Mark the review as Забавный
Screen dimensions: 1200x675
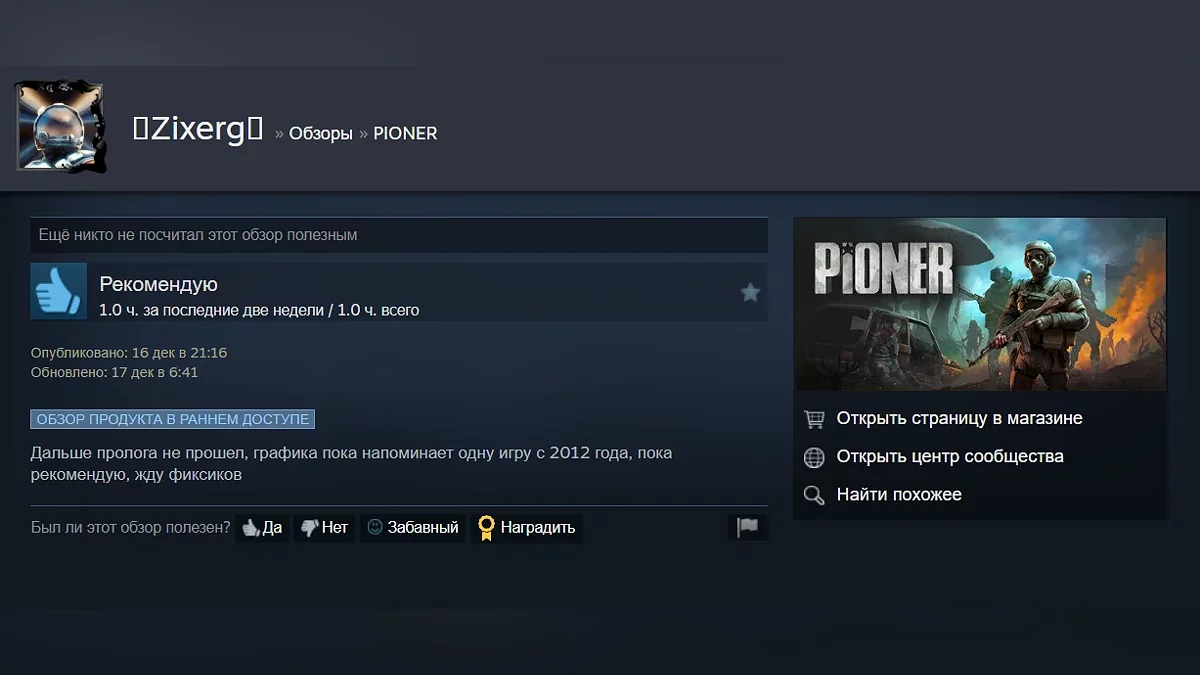[412, 528]
